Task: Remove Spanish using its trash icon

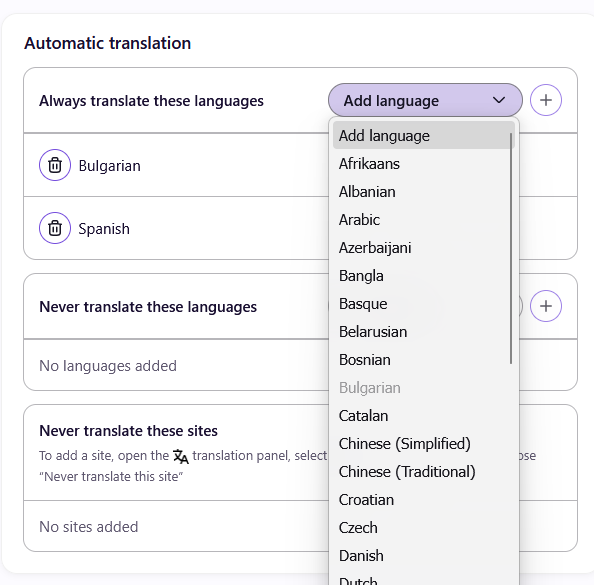Action: coord(55,228)
